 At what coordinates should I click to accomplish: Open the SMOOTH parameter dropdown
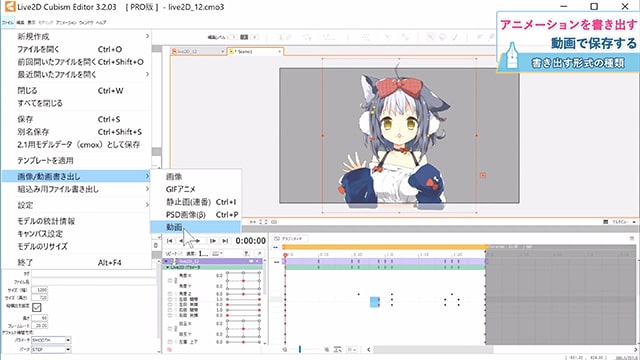point(51,340)
